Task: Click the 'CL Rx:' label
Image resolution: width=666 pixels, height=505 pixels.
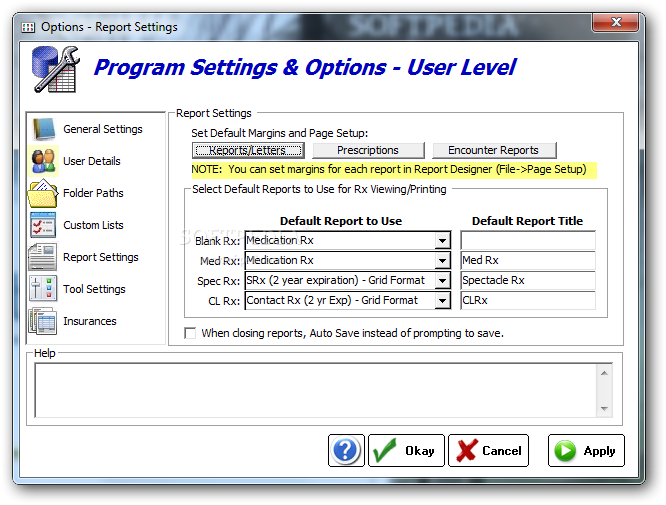Action: point(224,301)
